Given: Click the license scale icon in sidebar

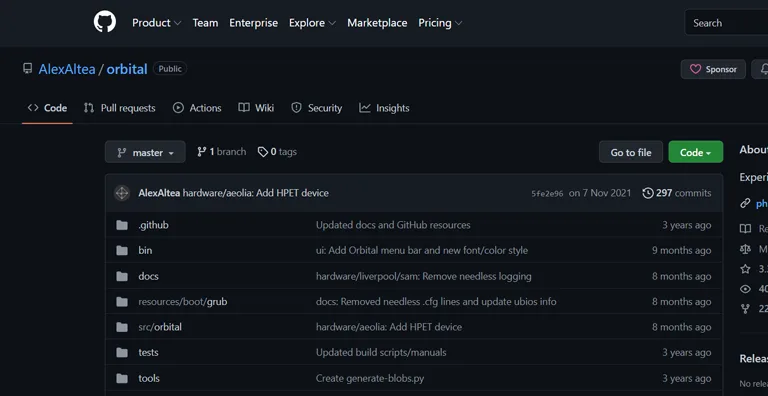Looking at the screenshot, I should [x=745, y=248].
